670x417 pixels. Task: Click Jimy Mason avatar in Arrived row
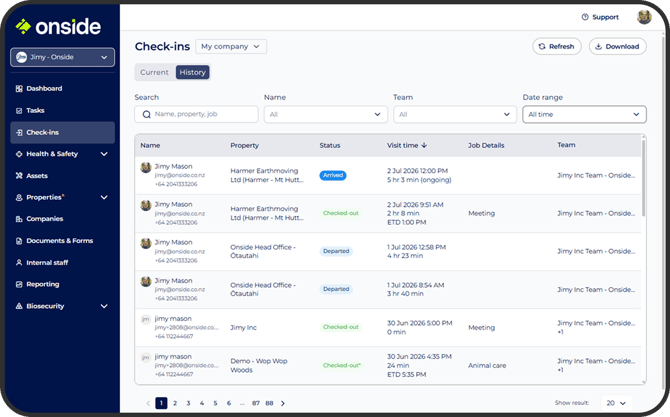click(146, 167)
